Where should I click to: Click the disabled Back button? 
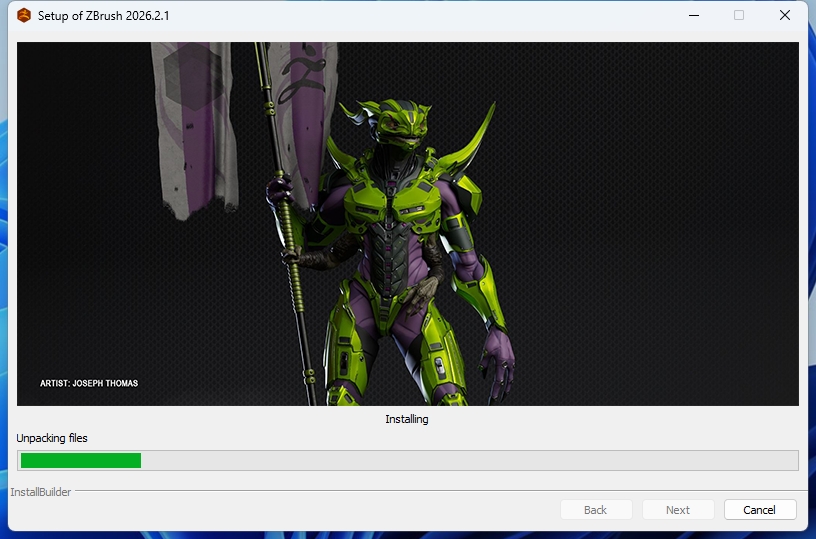click(x=595, y=510)
